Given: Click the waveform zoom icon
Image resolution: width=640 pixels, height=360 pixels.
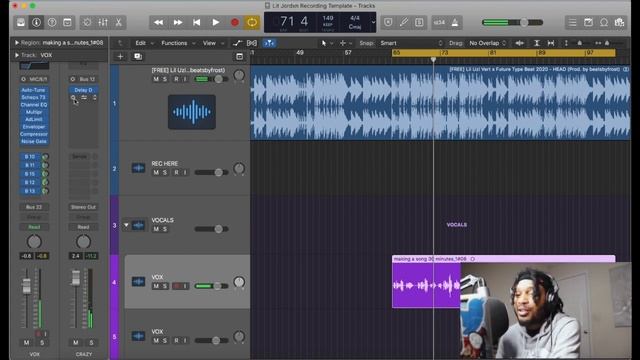Looking at the screenshot, I should click(520, 43).
